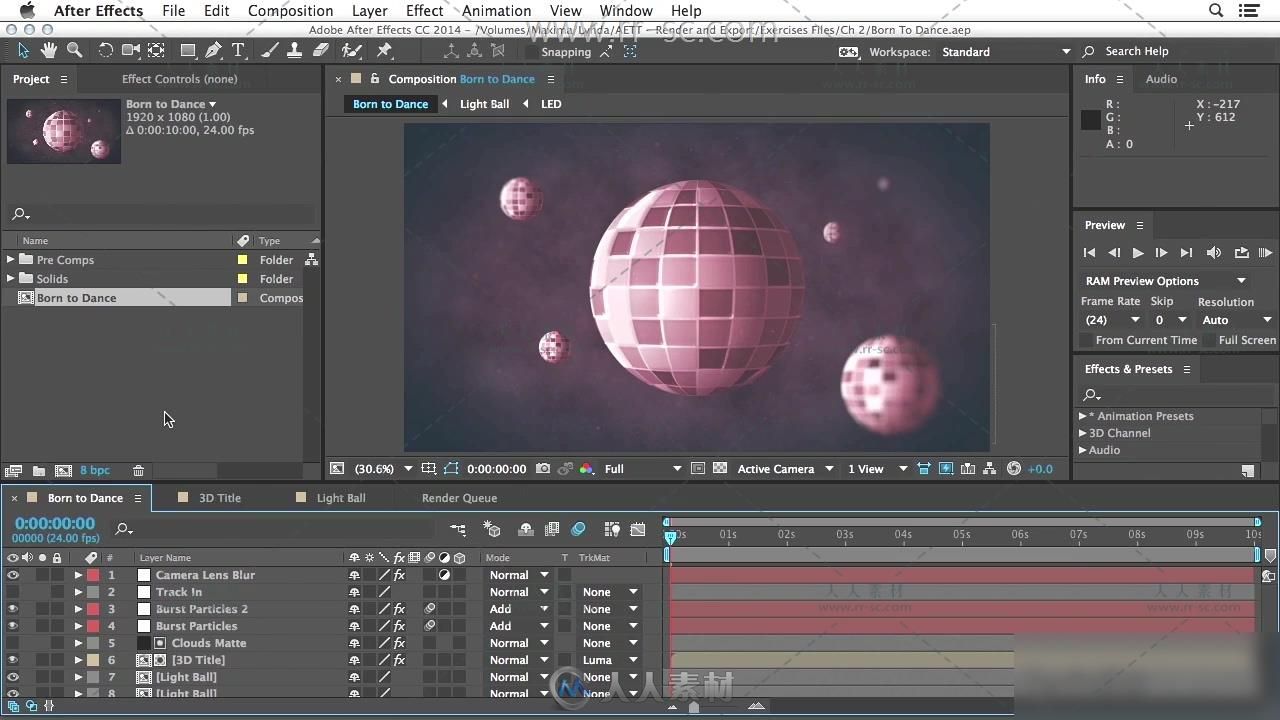Open the Full resolution dropdown in viewer
Image resolution: width=1280 pixels, height=720 pixels.
(642, 468)
